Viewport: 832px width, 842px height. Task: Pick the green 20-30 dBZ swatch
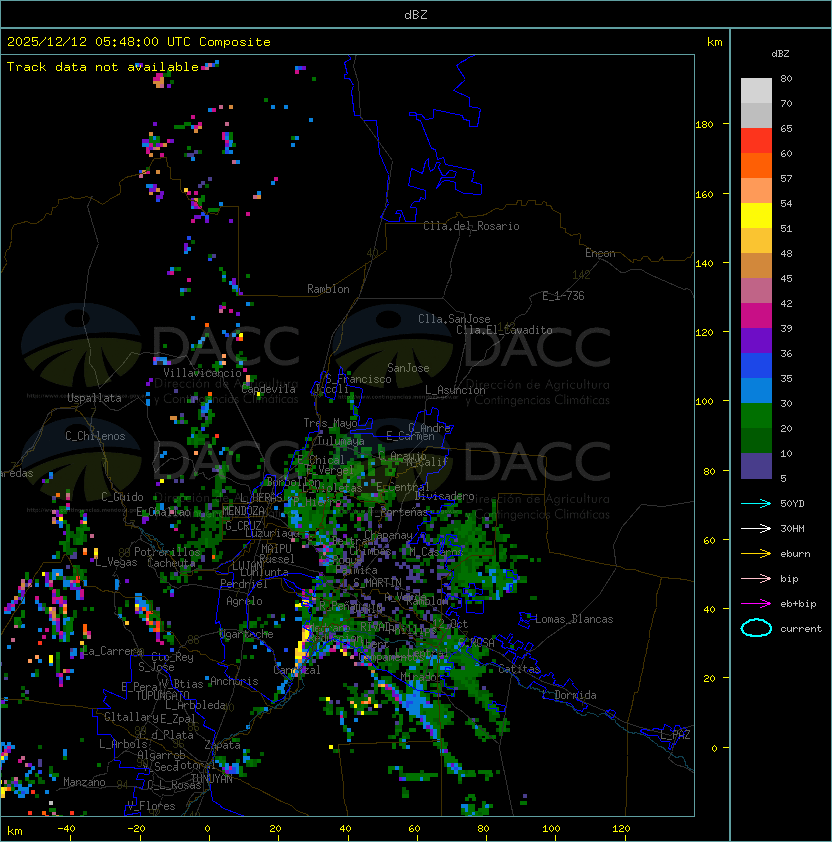pos(756,416)
